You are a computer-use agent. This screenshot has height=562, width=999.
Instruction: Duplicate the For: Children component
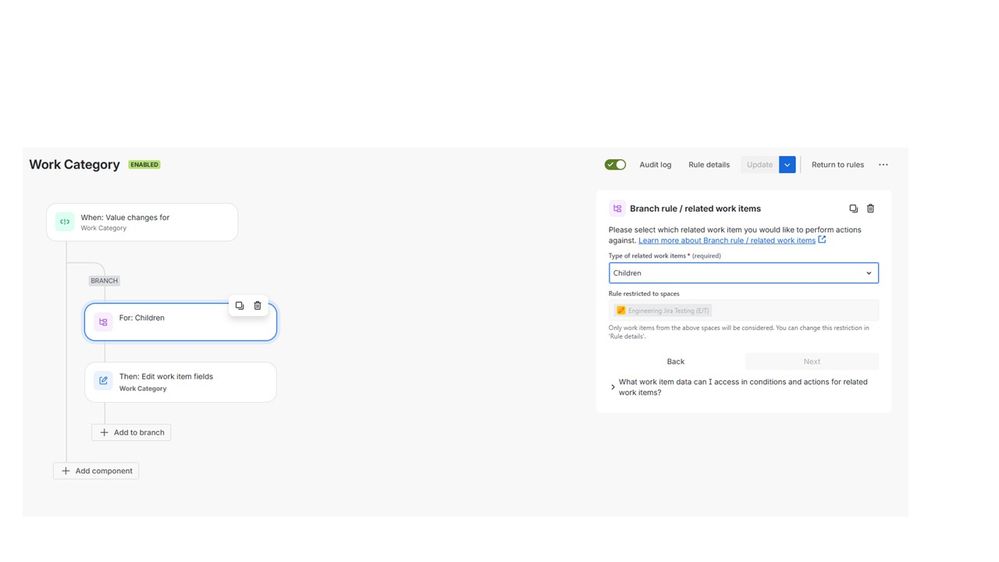(240, 306)
